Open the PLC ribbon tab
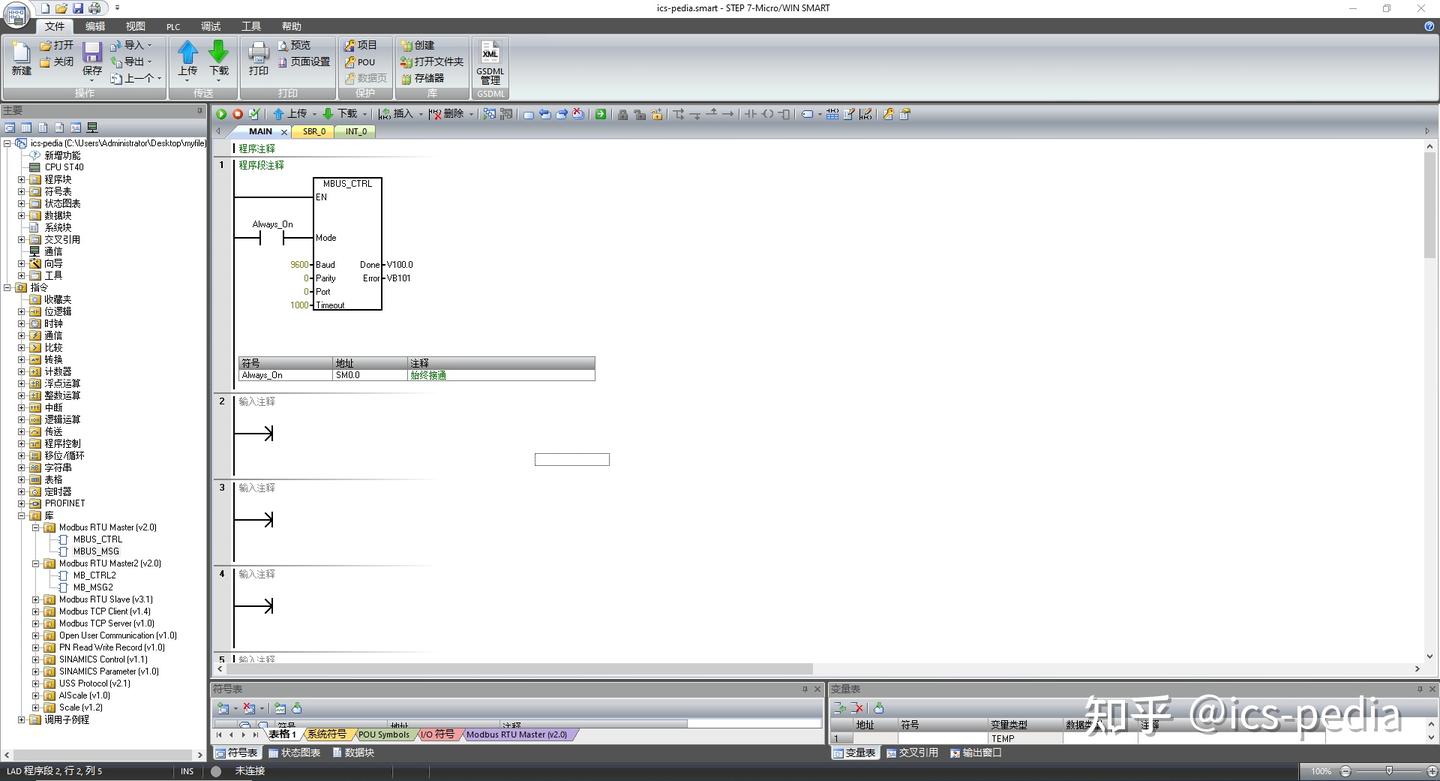Image resolution: width=1440 pixels, height=781 pixels. pyautogui.click(x=173, y=26)
